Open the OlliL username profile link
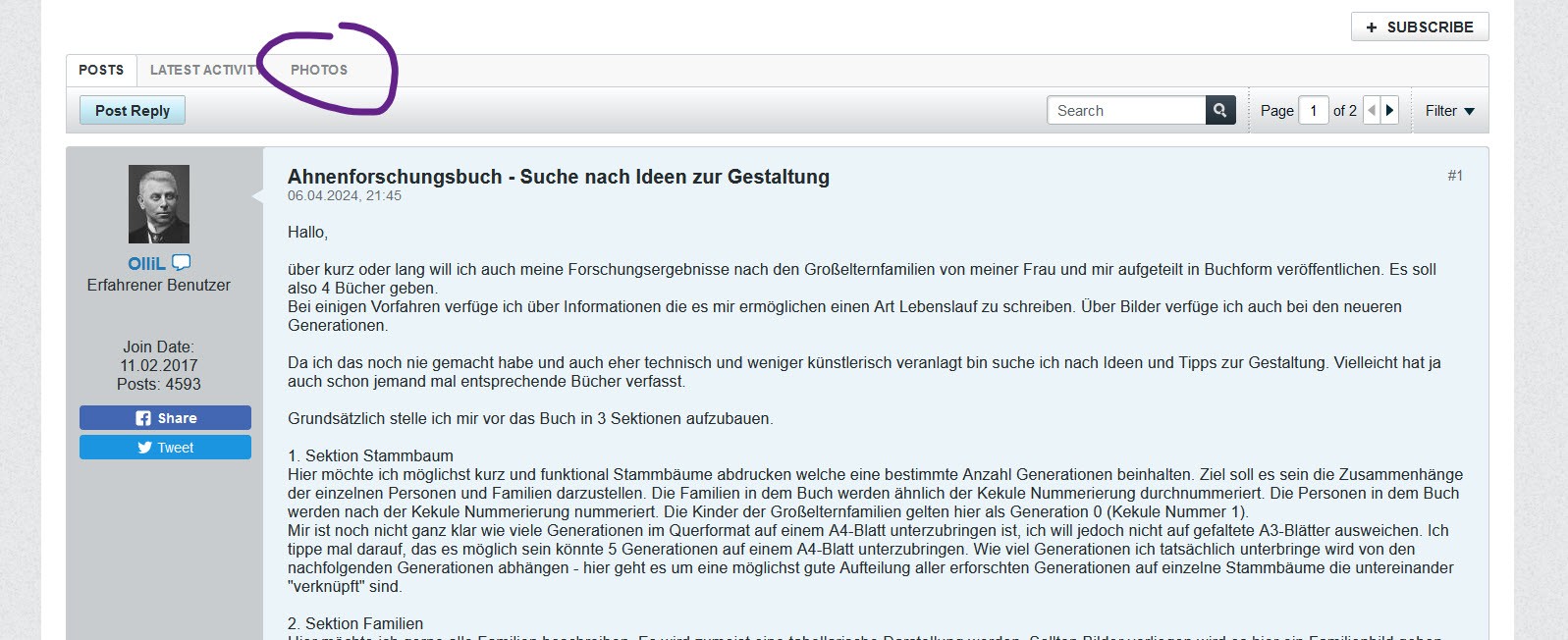This screenshot has width=1568, height=640. click(146, 263)
